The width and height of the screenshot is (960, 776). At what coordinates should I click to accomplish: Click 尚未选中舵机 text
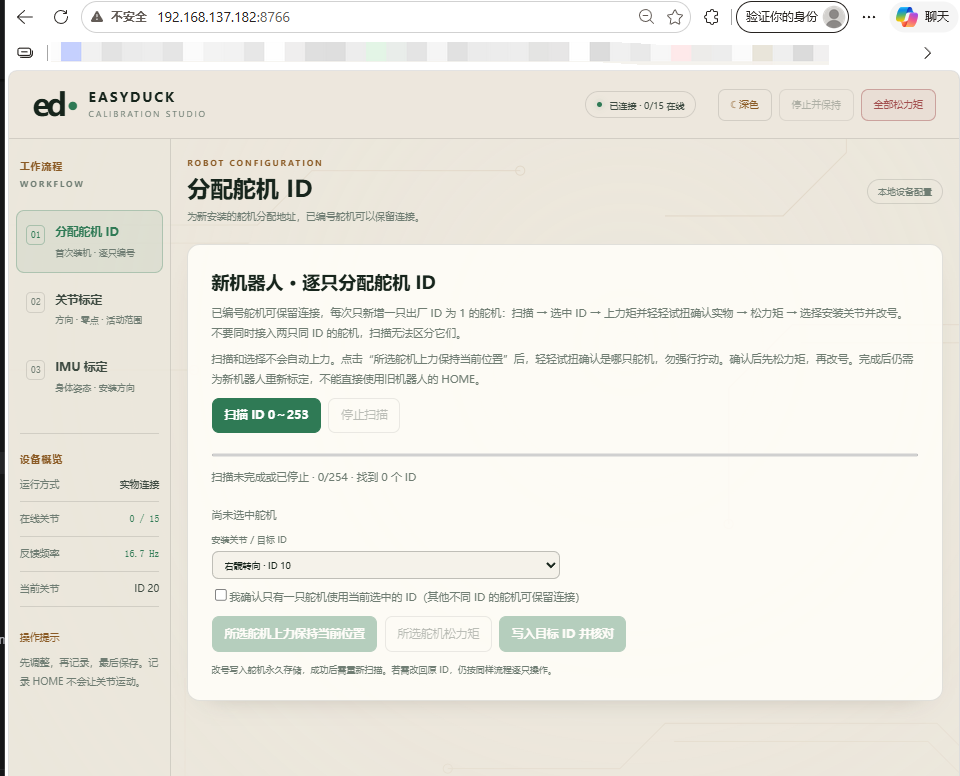pos(244,515)
